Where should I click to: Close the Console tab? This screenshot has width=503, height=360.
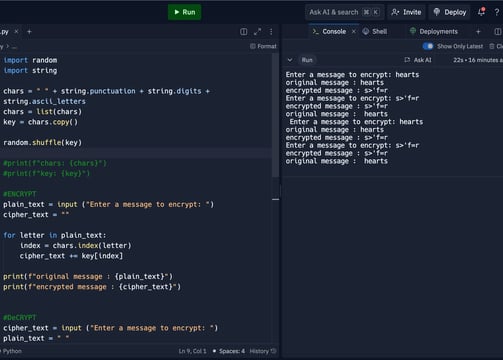[x=354, y=32]
